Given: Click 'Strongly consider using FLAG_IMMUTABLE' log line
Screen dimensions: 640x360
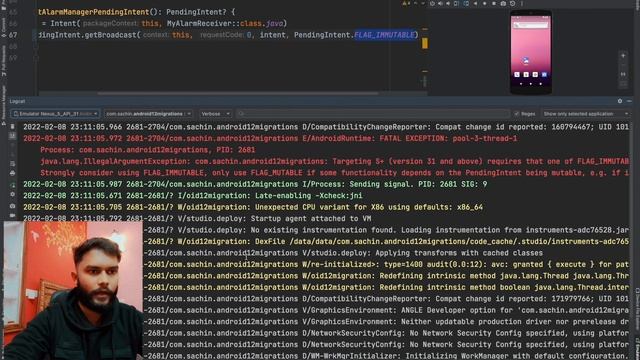Looking at the screenshot, I should [334, 173].
